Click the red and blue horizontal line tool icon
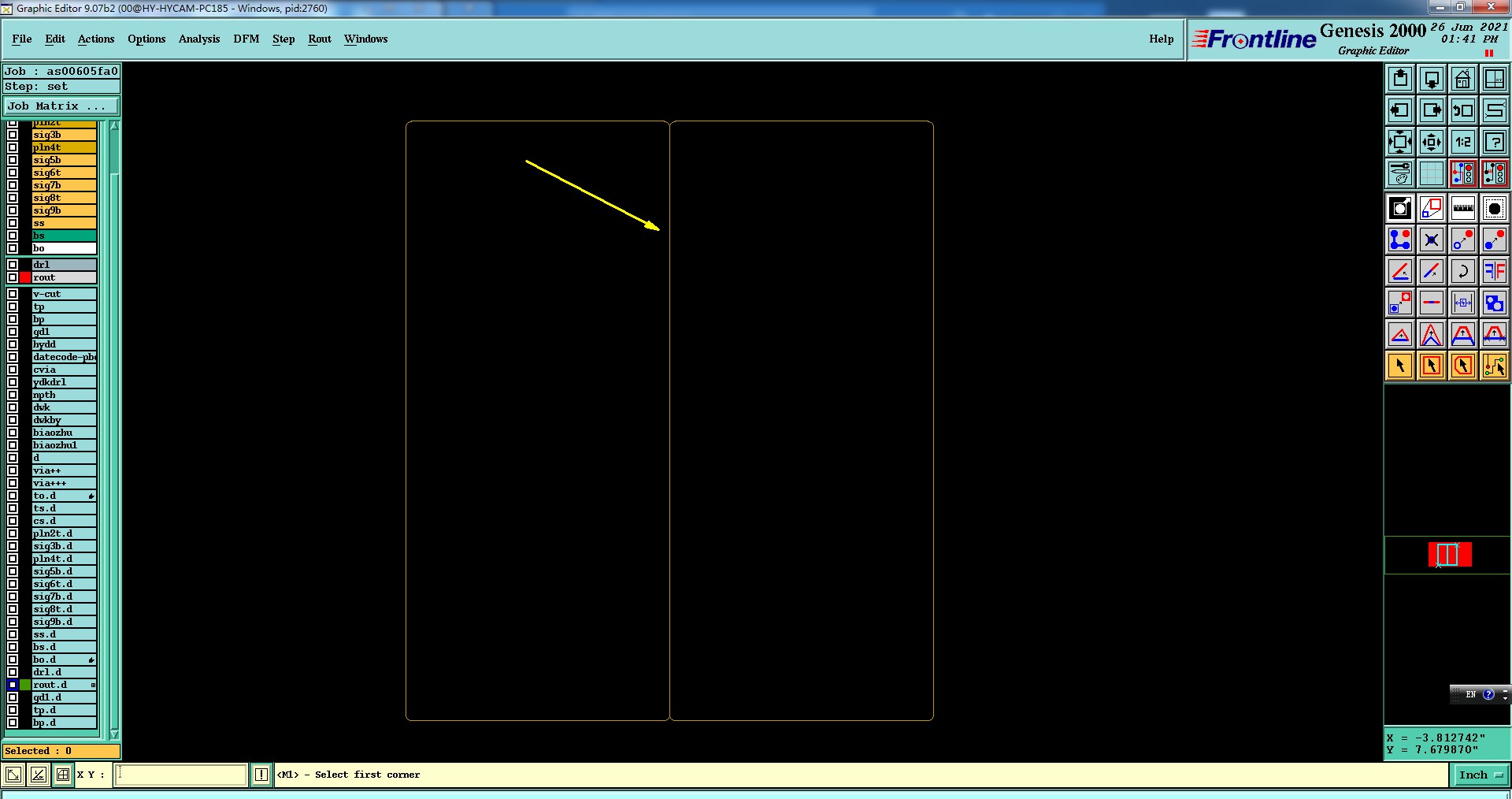Viewport: 1512px width, 799px height. (x=1432, y=303)
